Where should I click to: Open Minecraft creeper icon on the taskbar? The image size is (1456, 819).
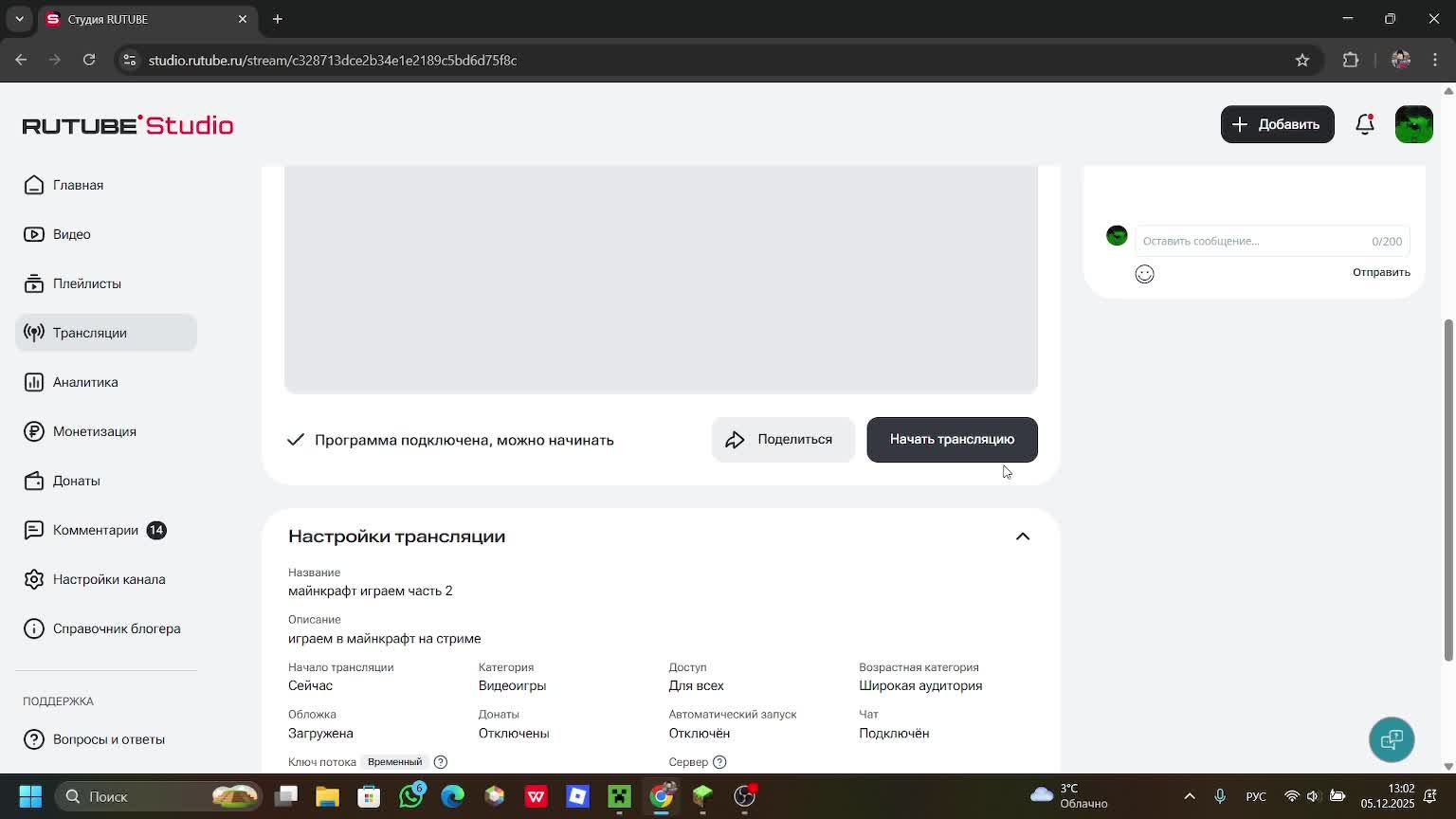coord(619,796)
